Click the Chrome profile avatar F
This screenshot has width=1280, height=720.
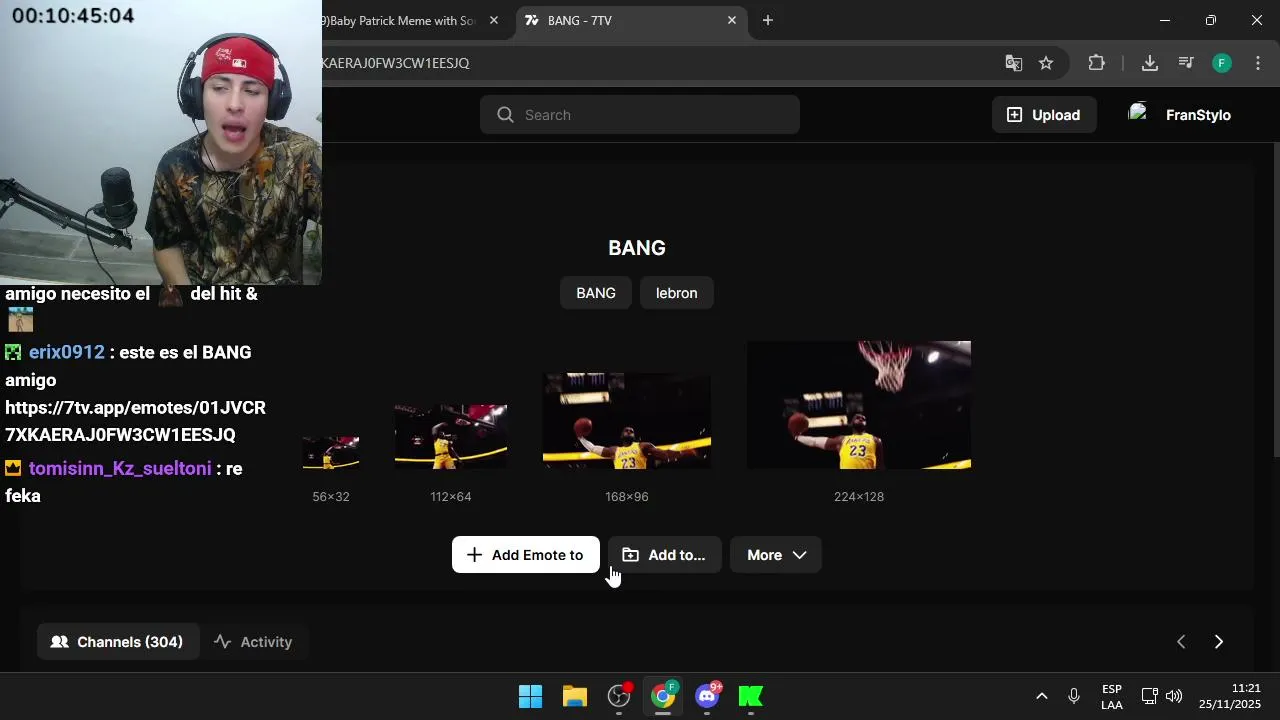(x=1222, y=63)
